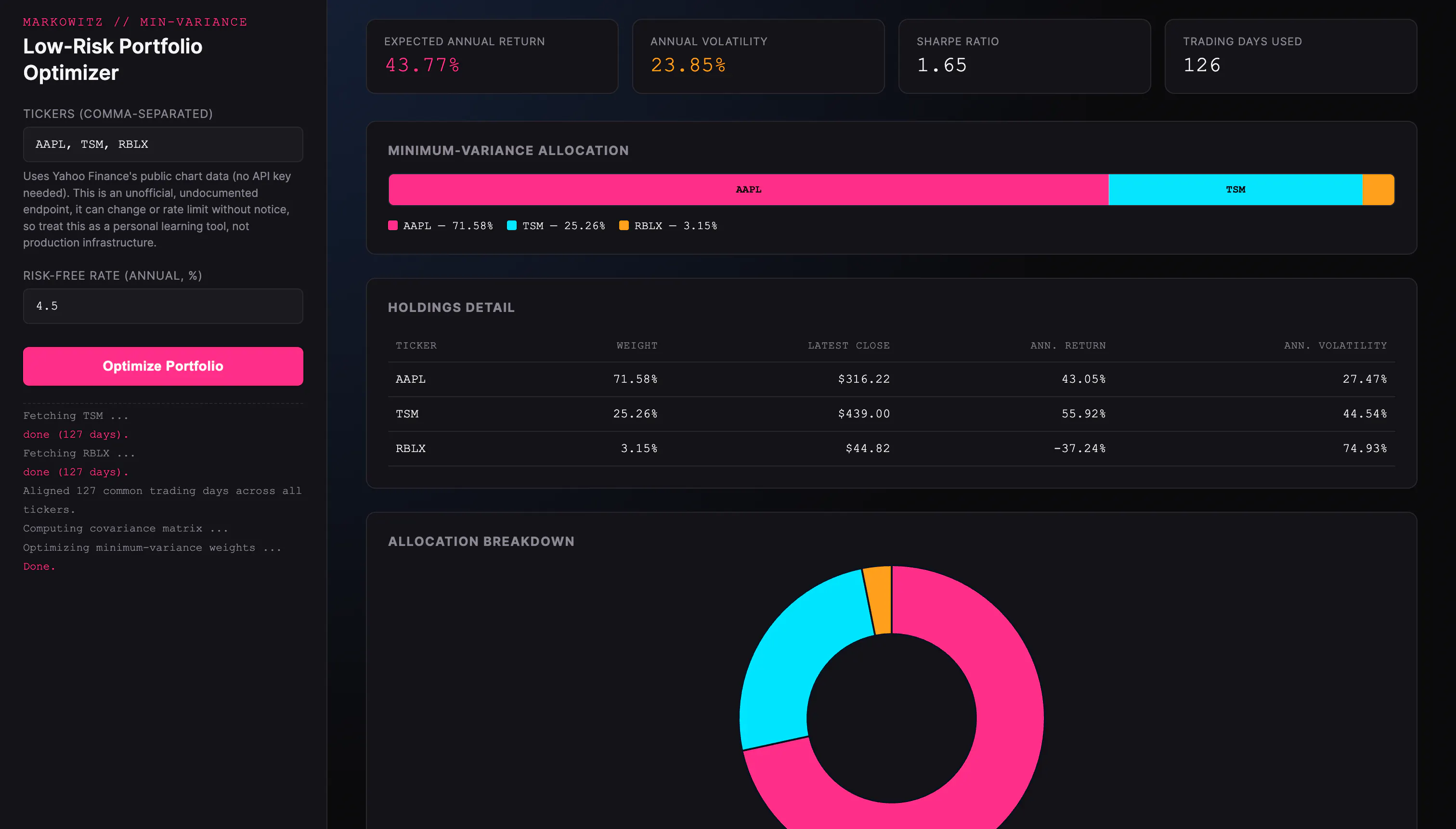The height and width of the screenshot is (829, 1456).
Task: Click the expected annual return value 43.77%
Action: click(x=423, y=65)
